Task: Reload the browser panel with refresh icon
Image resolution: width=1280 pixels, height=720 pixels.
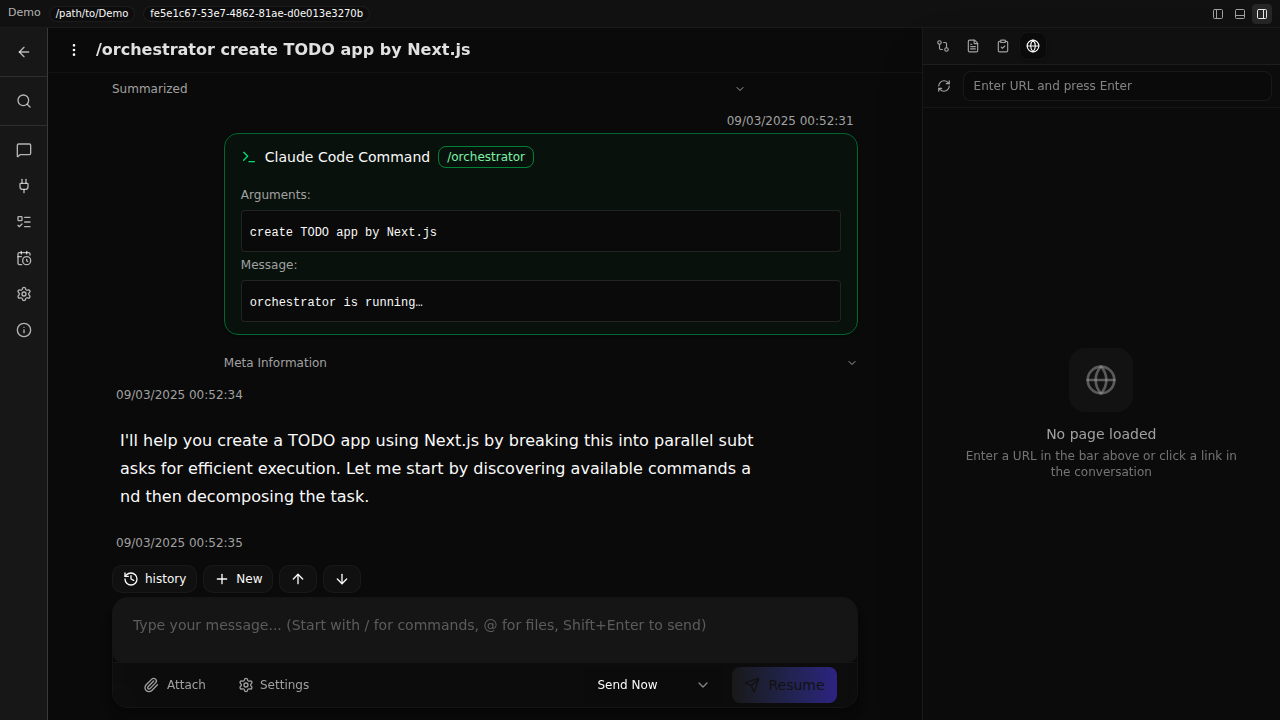Action: point(944,86)
